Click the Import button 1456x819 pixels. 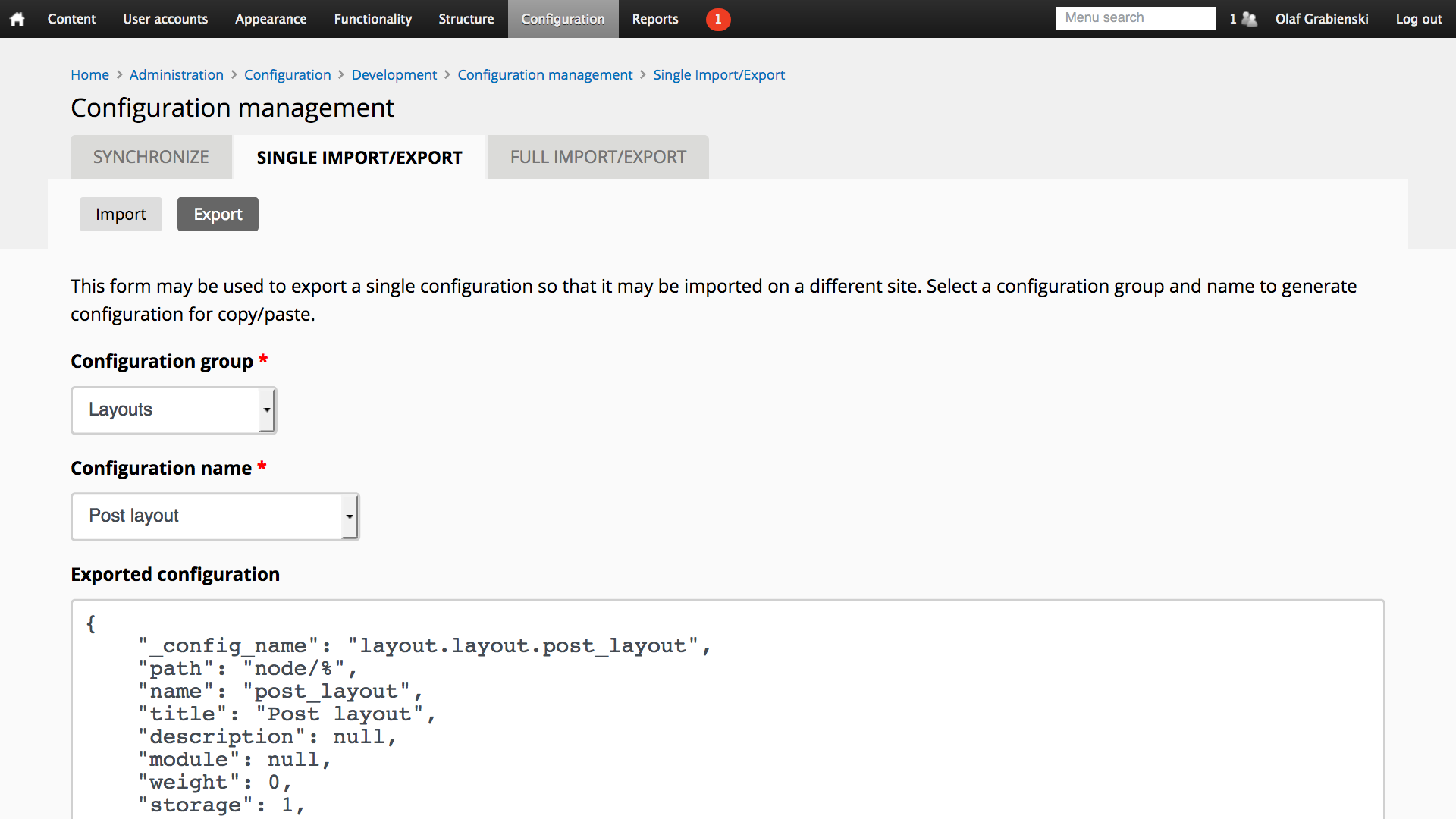coord(121,215)
